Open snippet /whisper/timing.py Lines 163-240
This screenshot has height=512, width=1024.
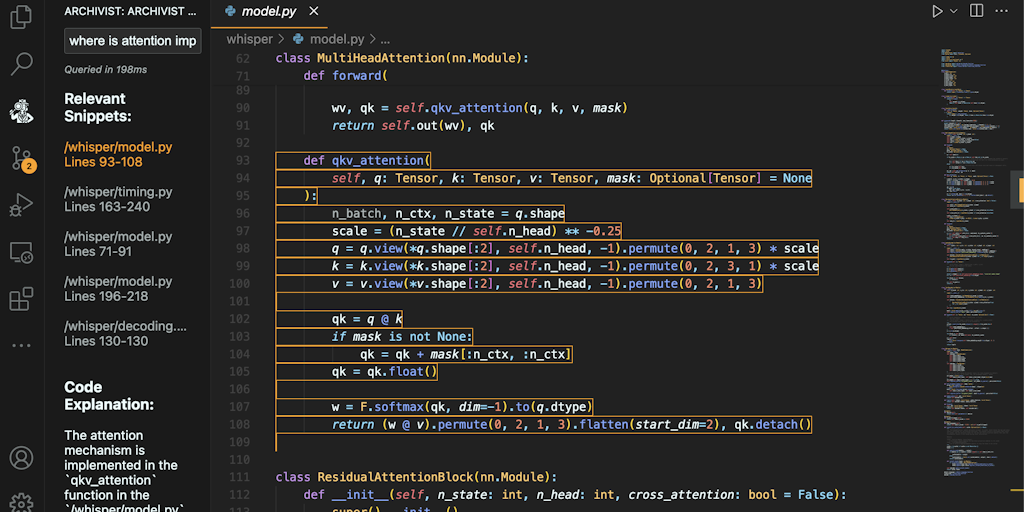(x=118, y=199)
